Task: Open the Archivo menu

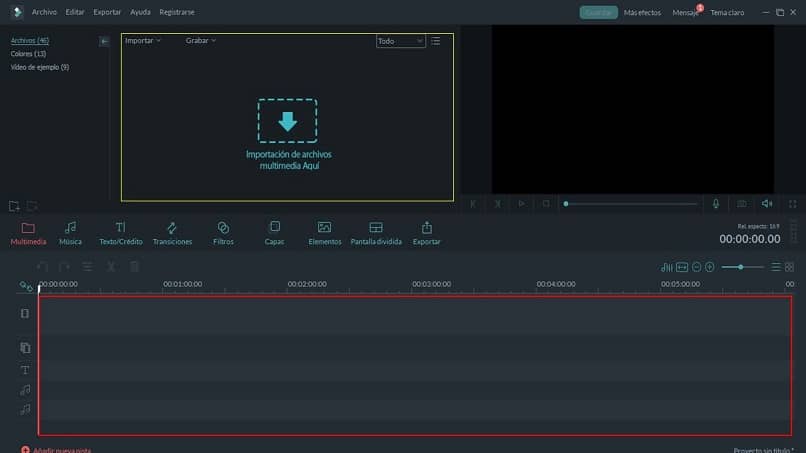Action: point(44,12)
